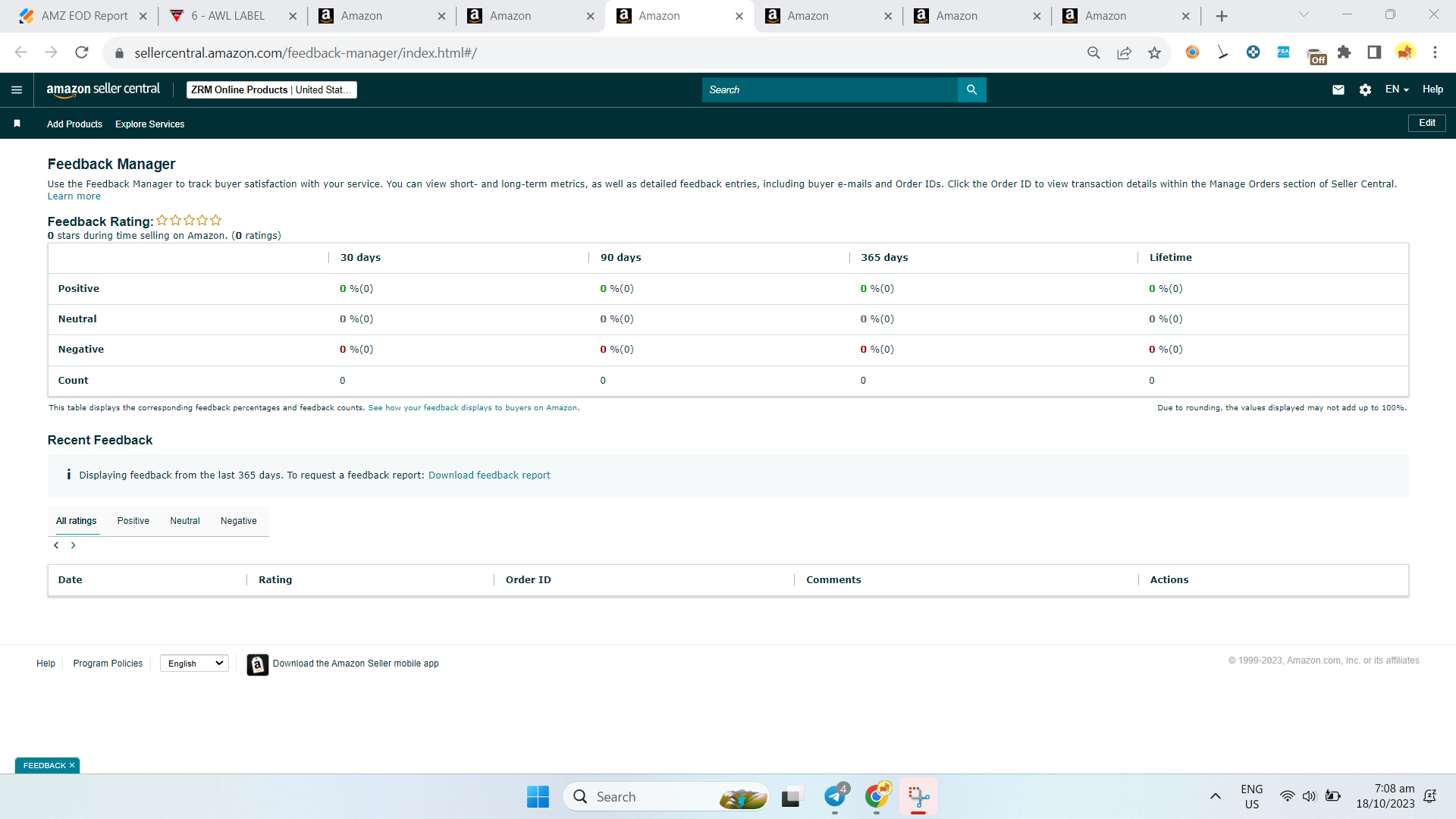Share this page from address bar
Viewport: 1456px width, 819px height.
[1124, 52]
